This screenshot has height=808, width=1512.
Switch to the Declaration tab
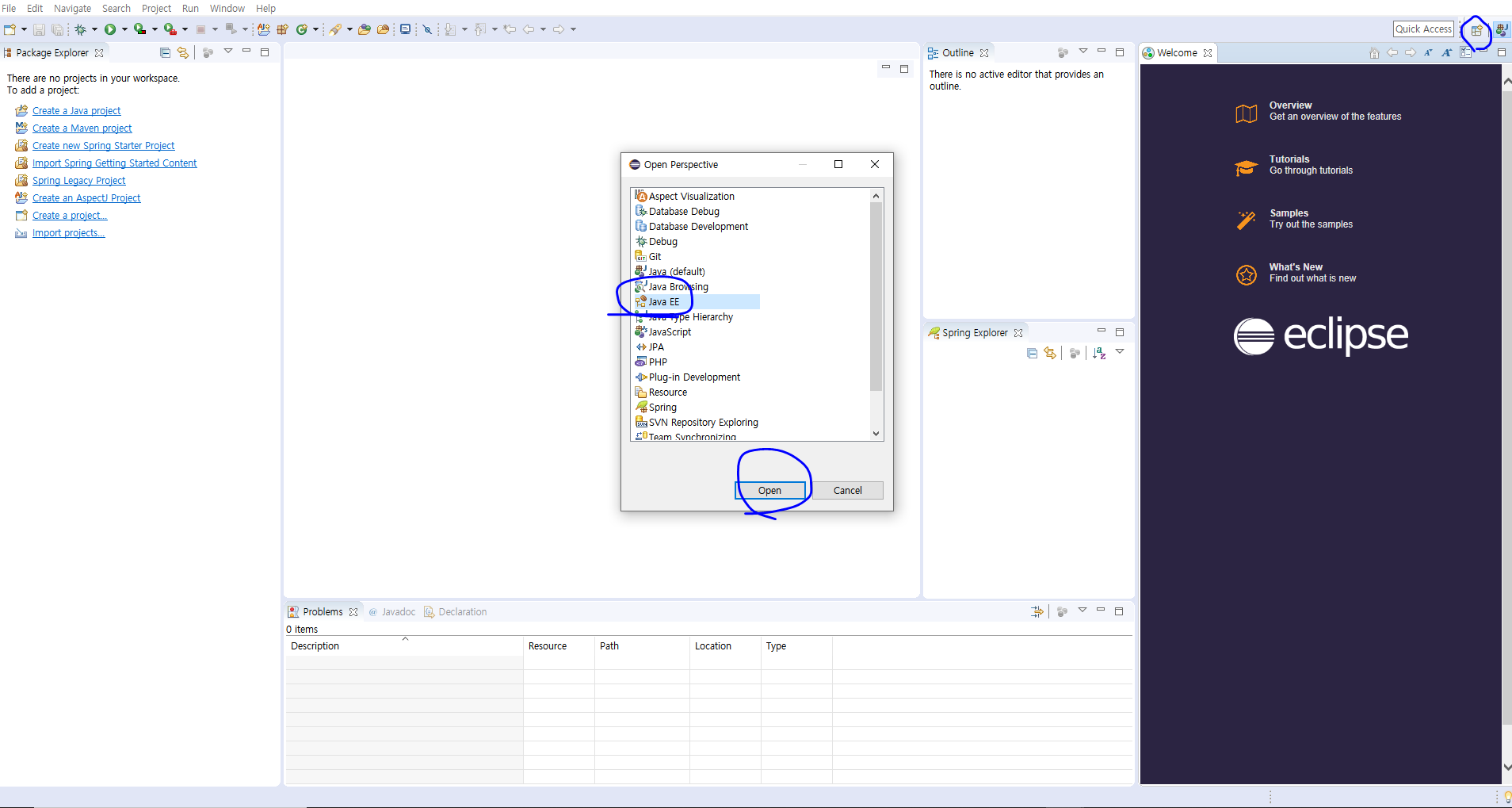(x=456, y=612)
